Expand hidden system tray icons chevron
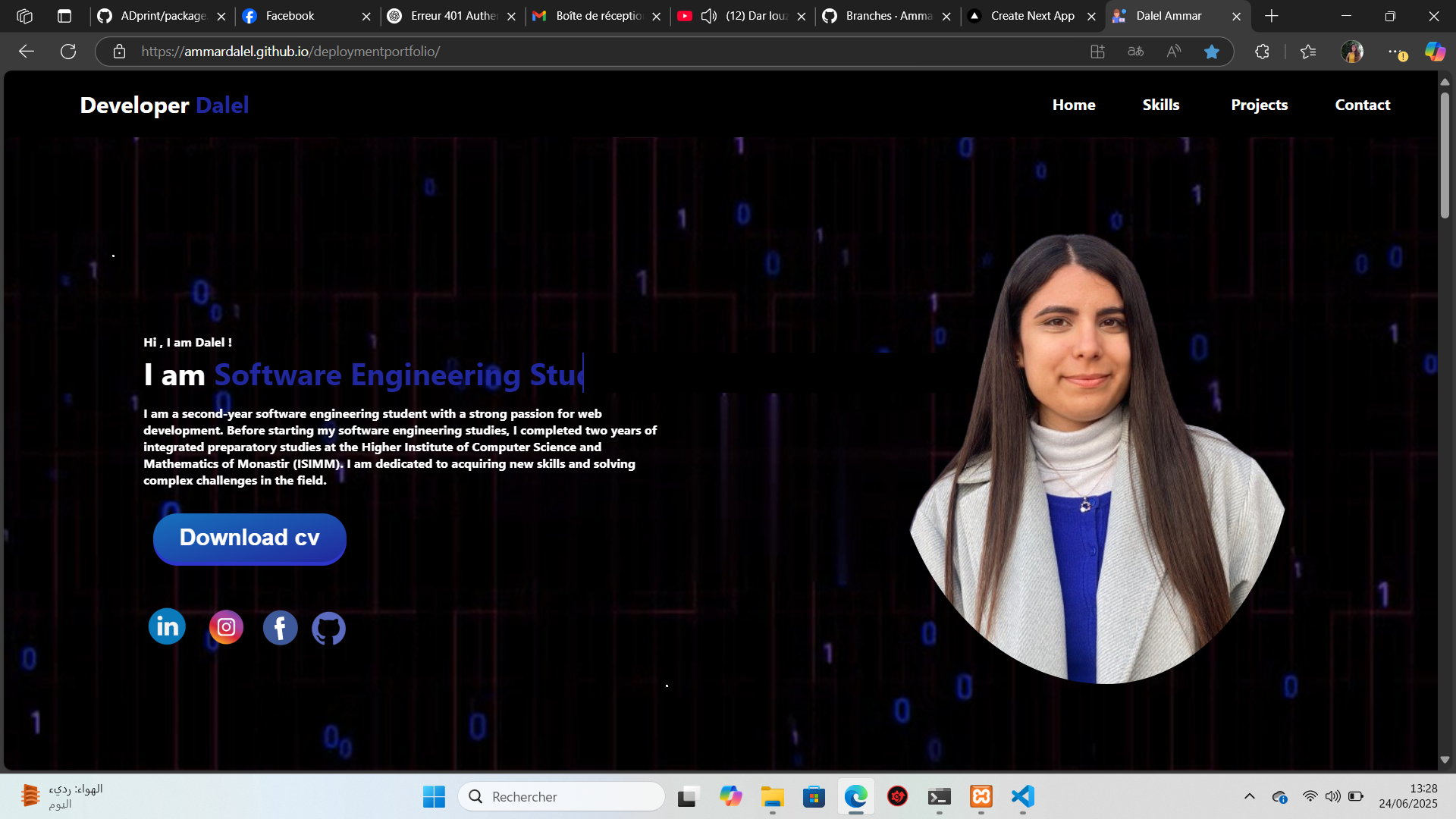Screen dimensions: 1456x819 tap(1249, 796)
